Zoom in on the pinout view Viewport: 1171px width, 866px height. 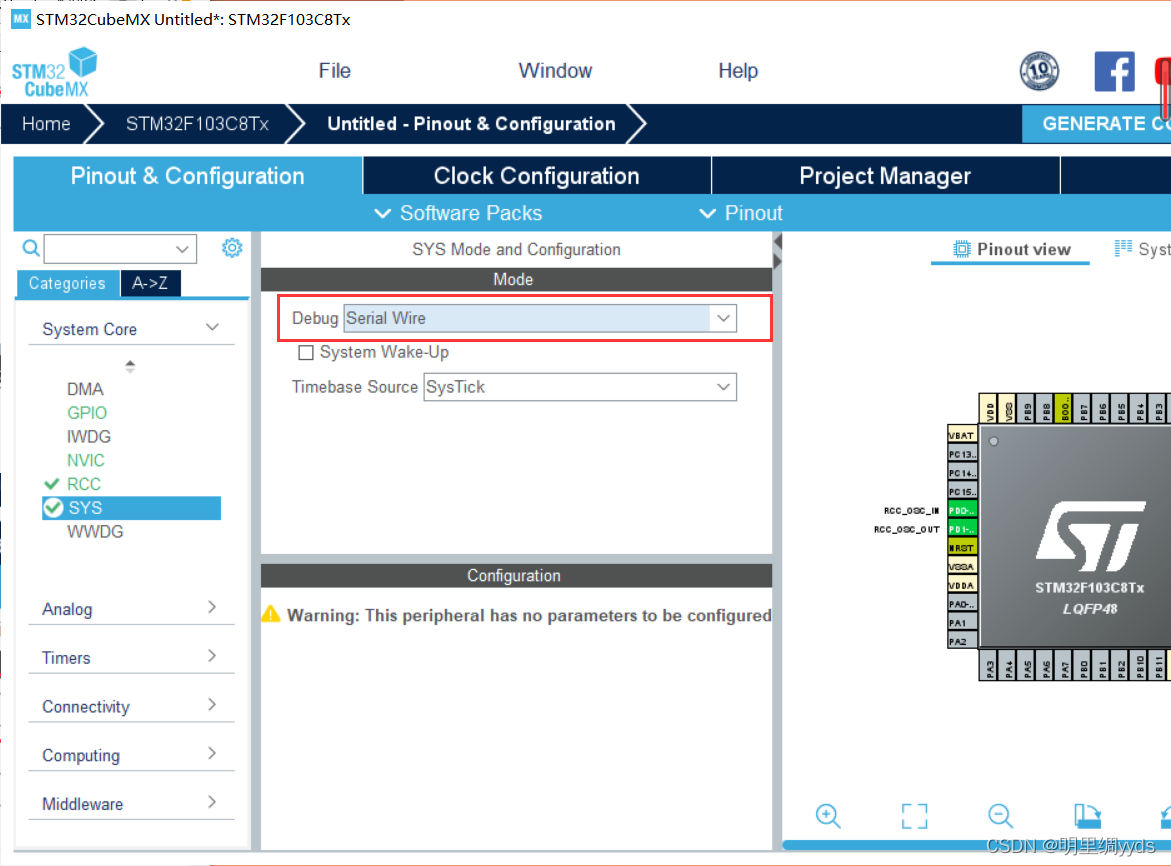tap(827, 815)
